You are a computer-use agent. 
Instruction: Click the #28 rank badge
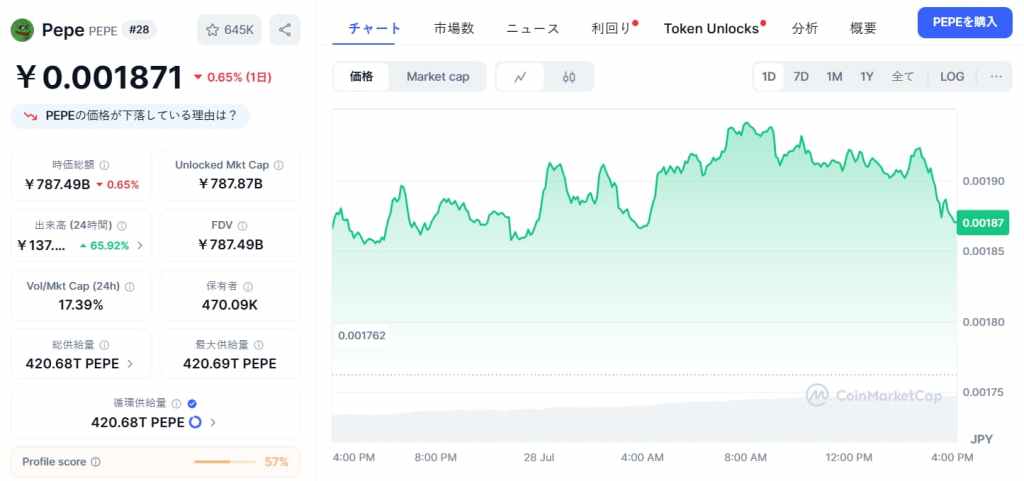139,30
